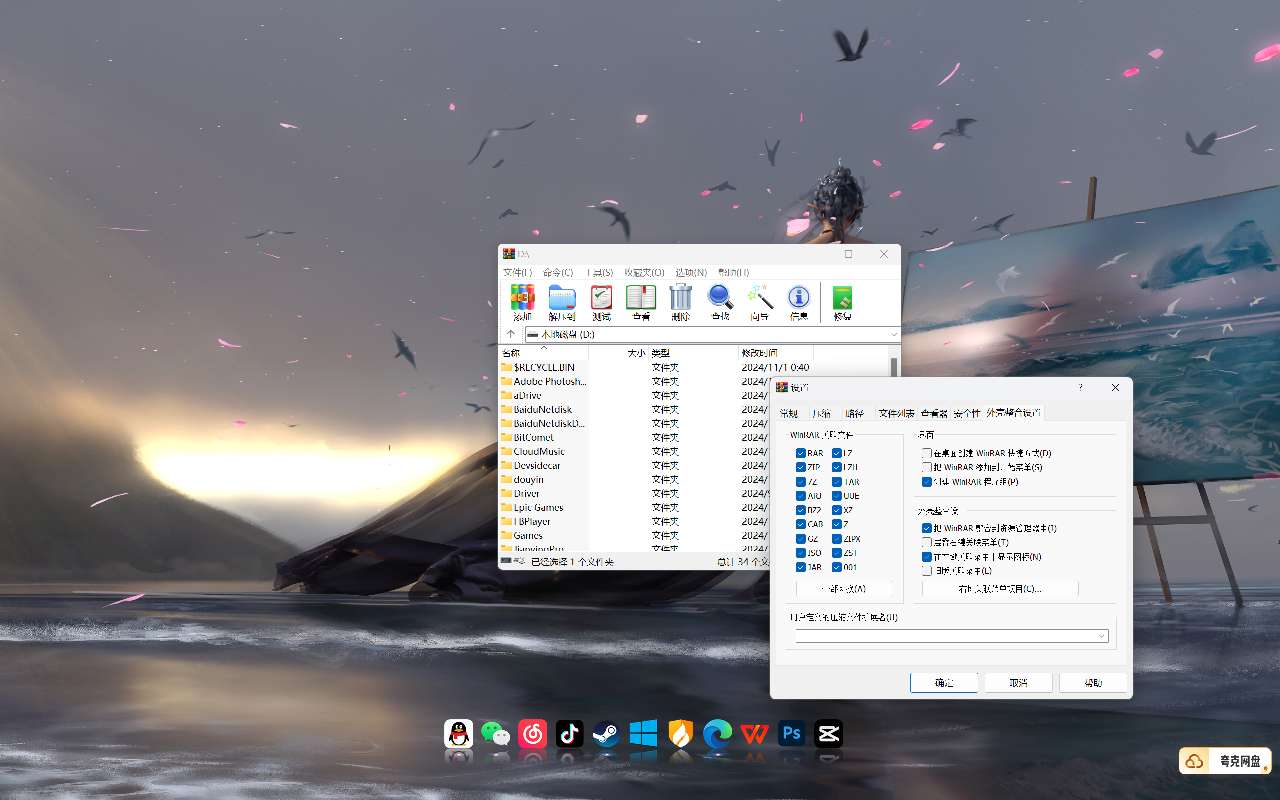
Task: Open the Commands (命令) menu
Action: 558,272
